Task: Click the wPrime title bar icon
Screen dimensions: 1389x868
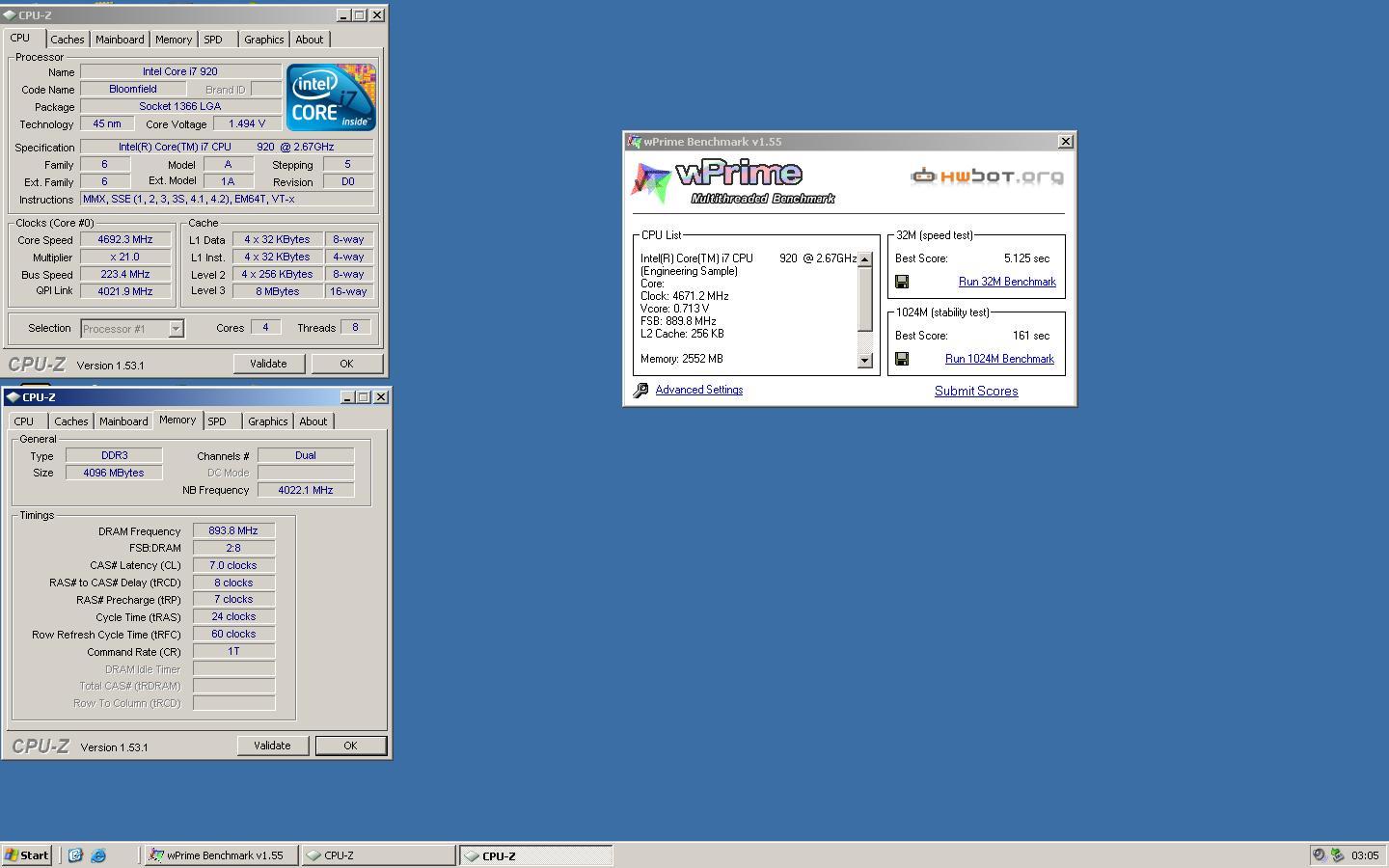Action: 634,142
